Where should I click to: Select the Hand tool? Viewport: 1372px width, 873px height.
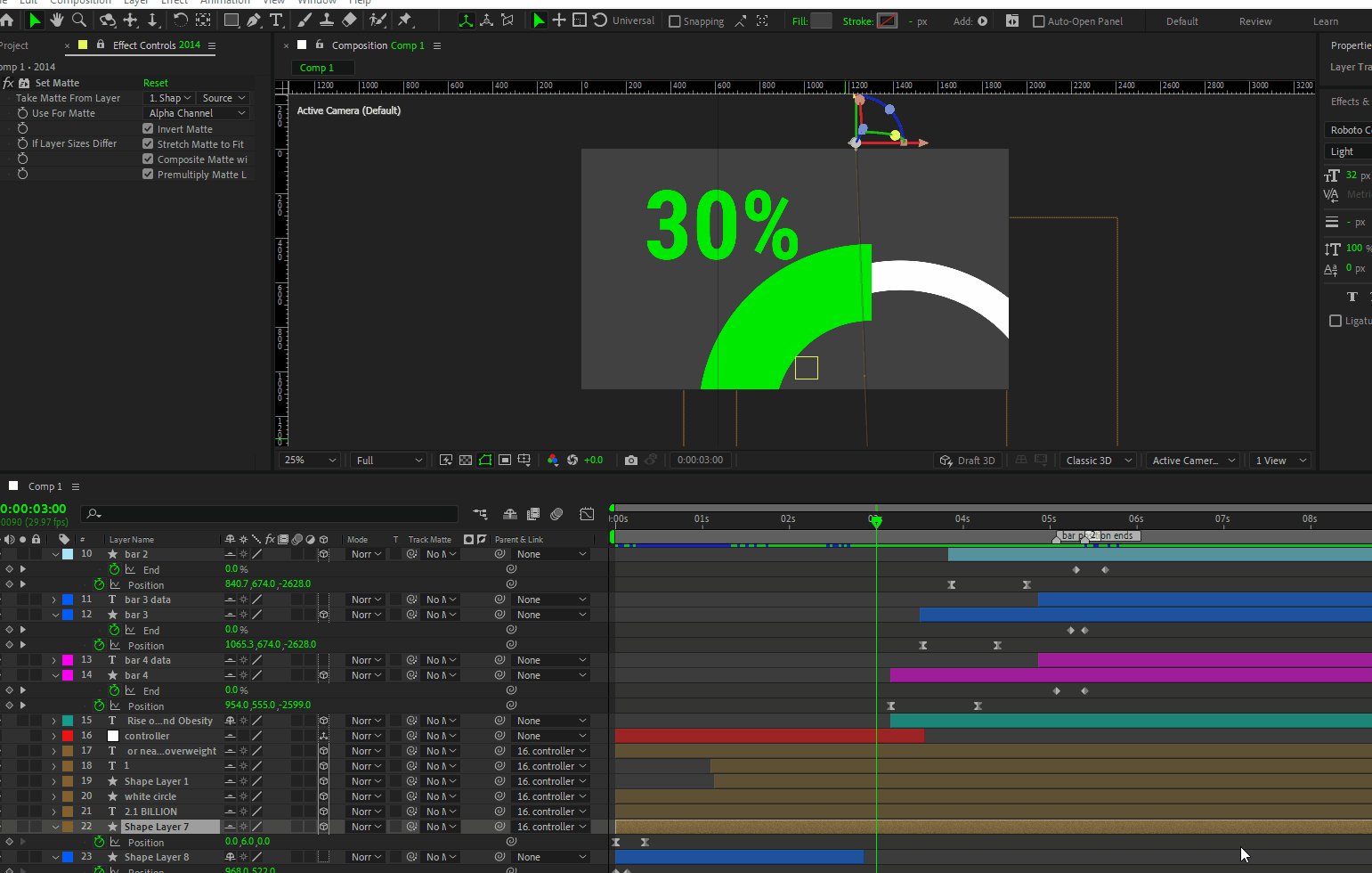(58, 20)
